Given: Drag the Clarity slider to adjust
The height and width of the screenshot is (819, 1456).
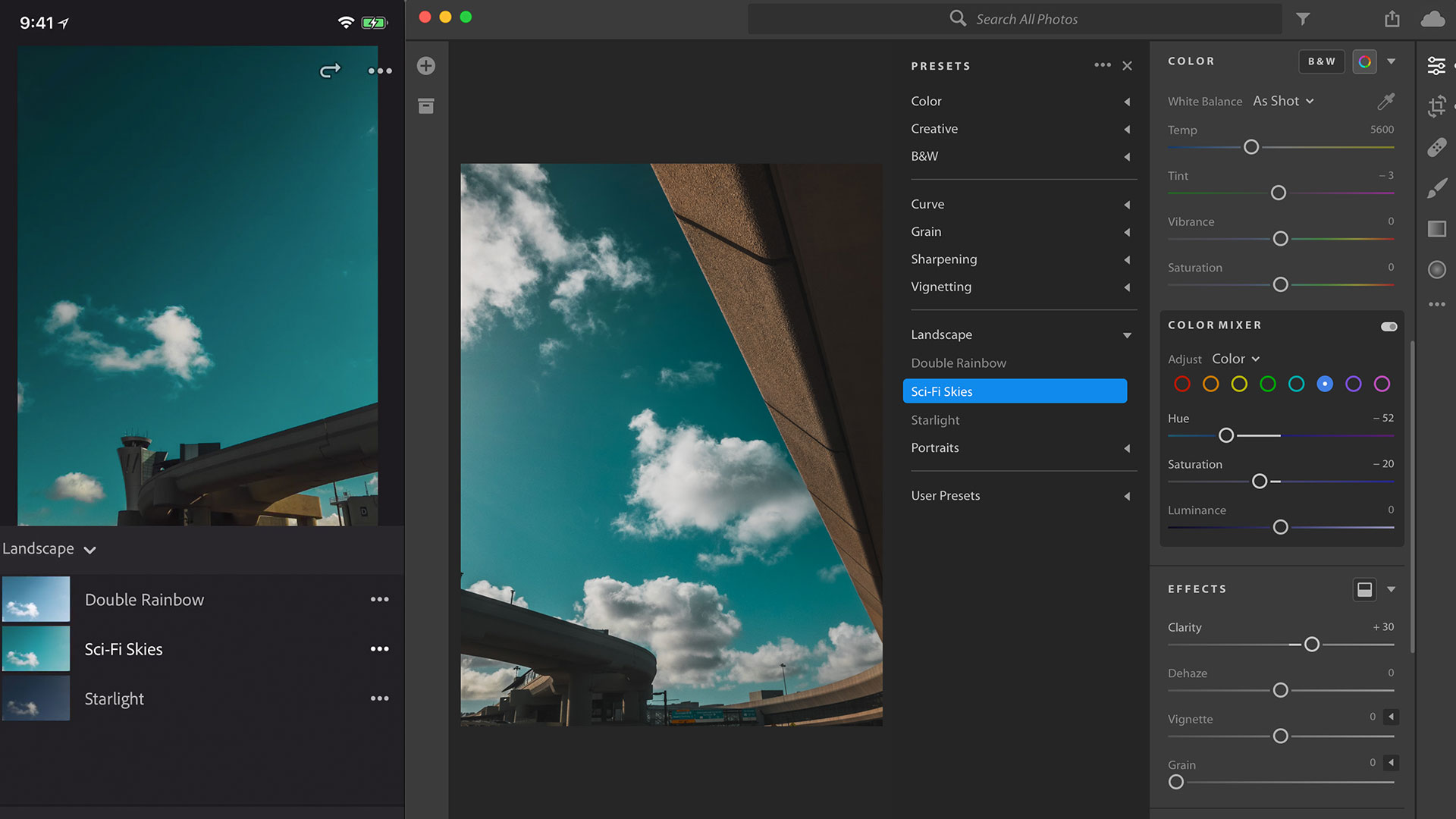Looking at the screenshot, I should coord(1311,643).
